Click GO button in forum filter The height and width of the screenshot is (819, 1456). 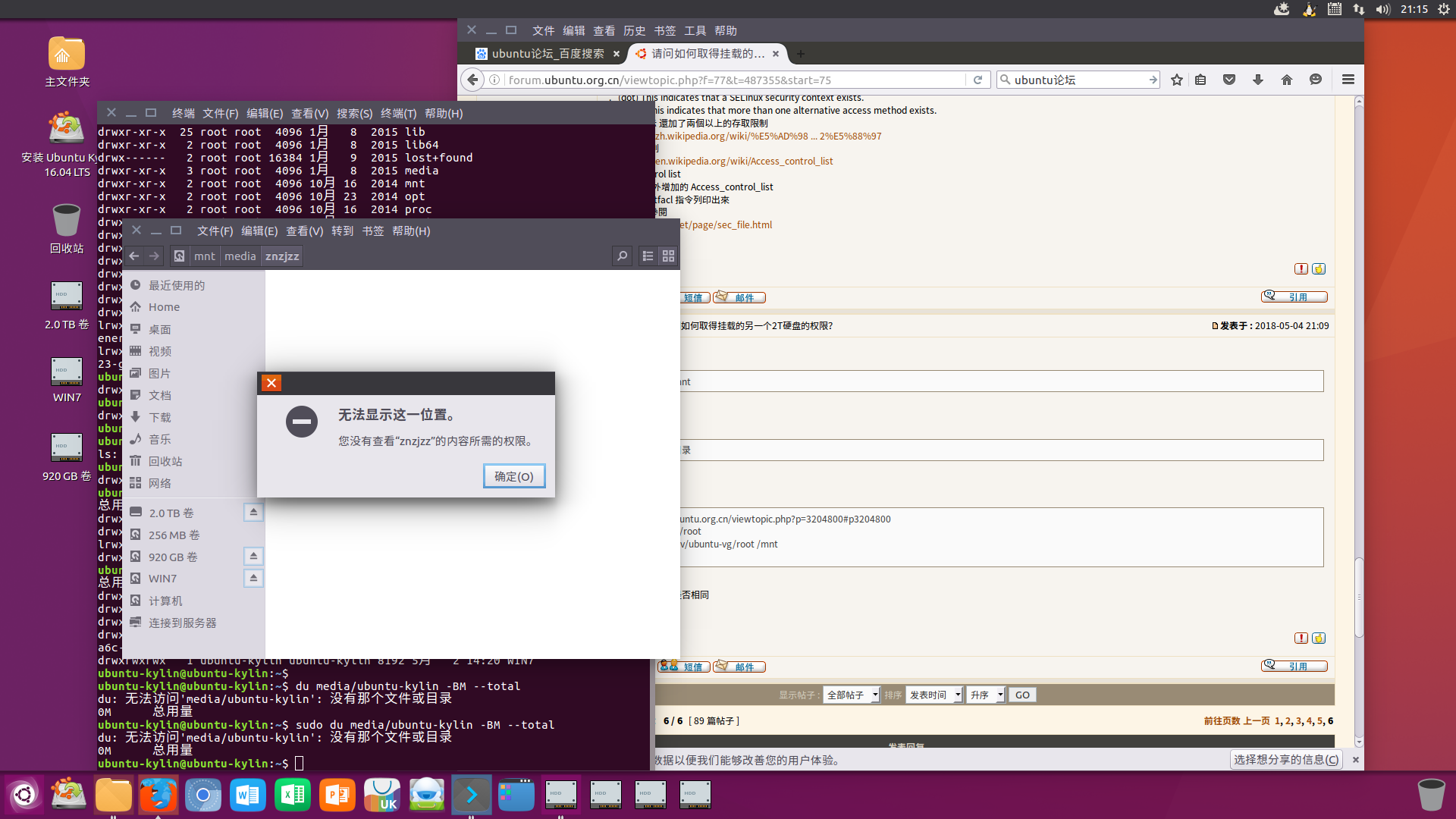tap(1022, 695)
